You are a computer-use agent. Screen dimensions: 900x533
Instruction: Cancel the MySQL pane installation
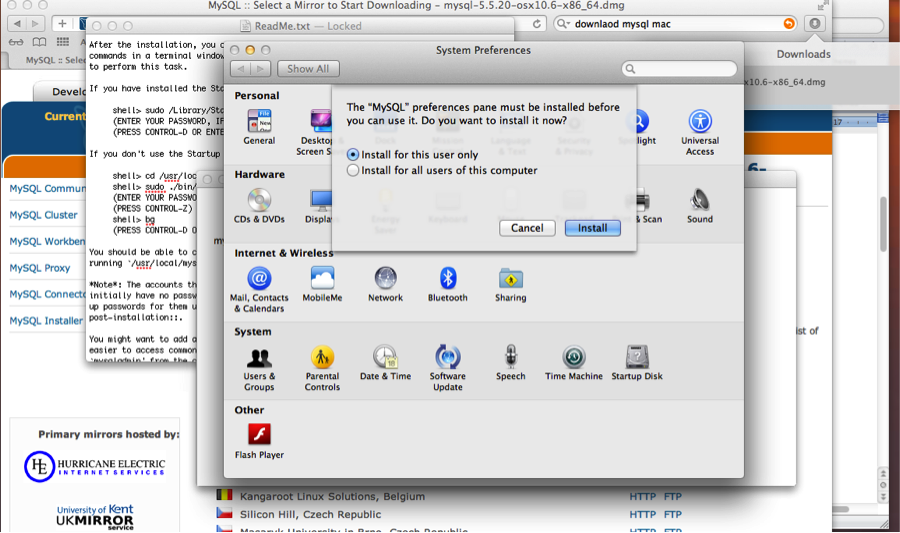tap(527, 228)
